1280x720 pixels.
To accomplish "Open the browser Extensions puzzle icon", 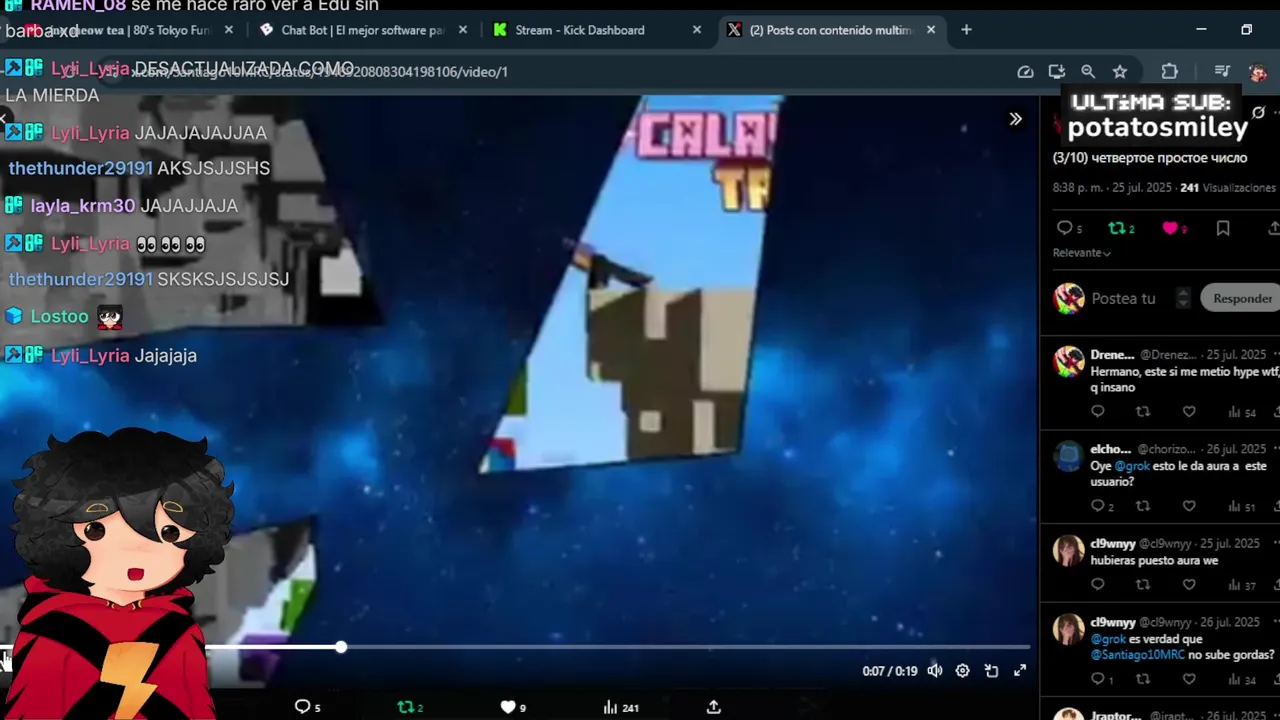I will [x=1169, y=71].
